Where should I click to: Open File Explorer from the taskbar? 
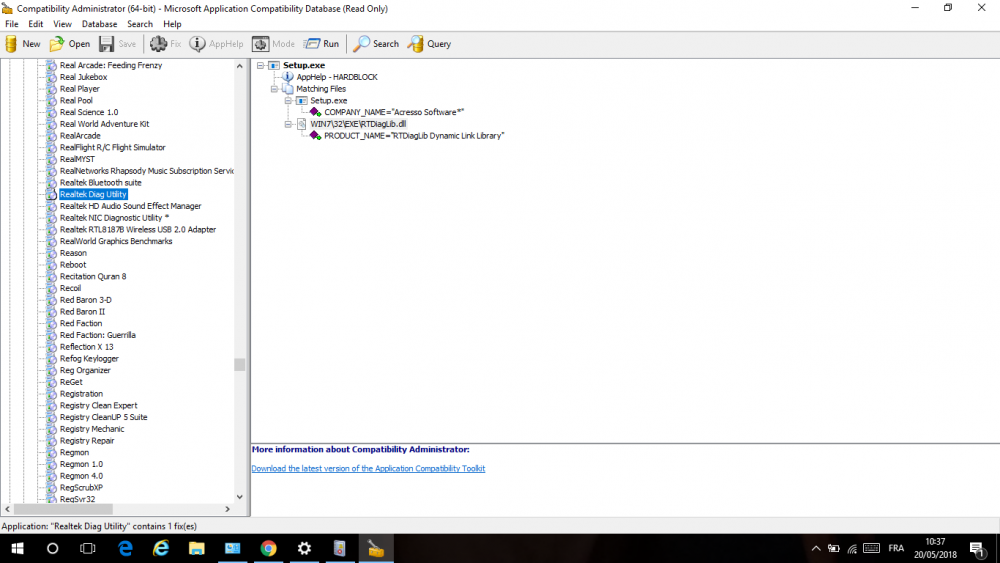coord(196,548)
